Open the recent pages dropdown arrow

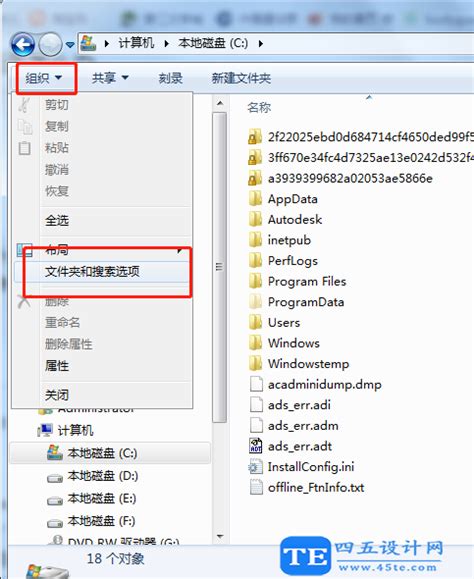[x=70, y=45]
